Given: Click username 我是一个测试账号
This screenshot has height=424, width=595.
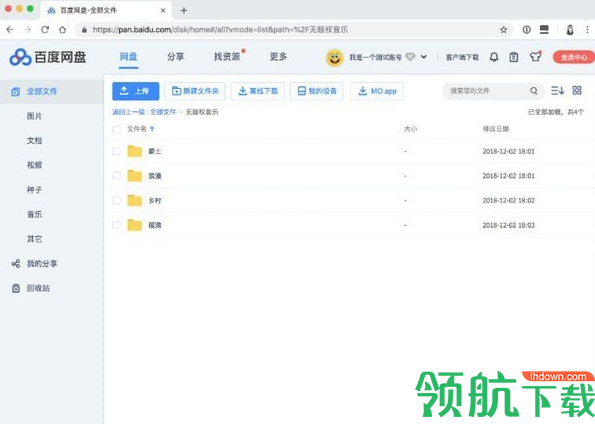Looking at the screenshot, I should (375, 57).
